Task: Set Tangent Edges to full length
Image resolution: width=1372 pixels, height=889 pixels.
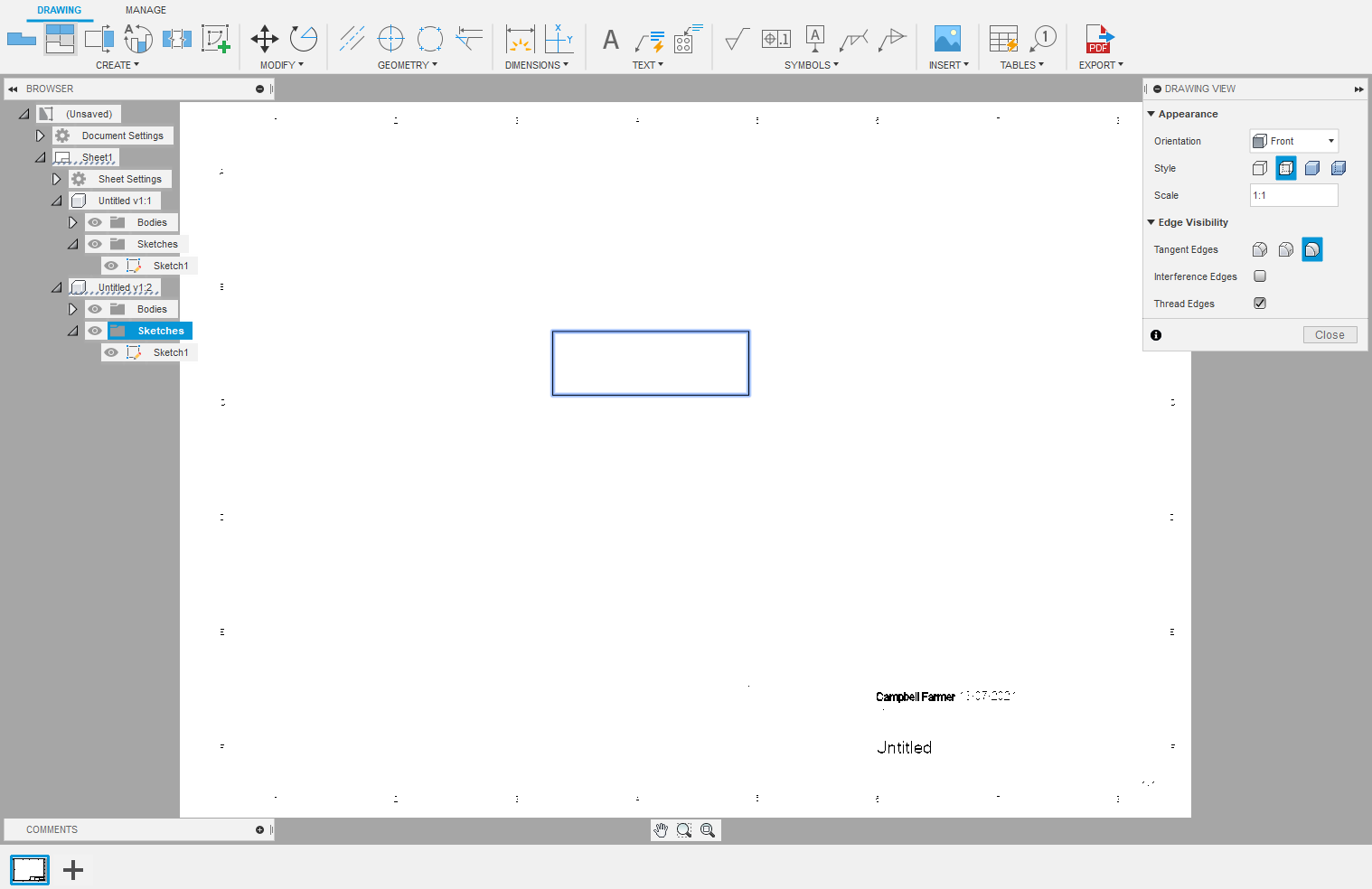Action: click(1260, 249)
